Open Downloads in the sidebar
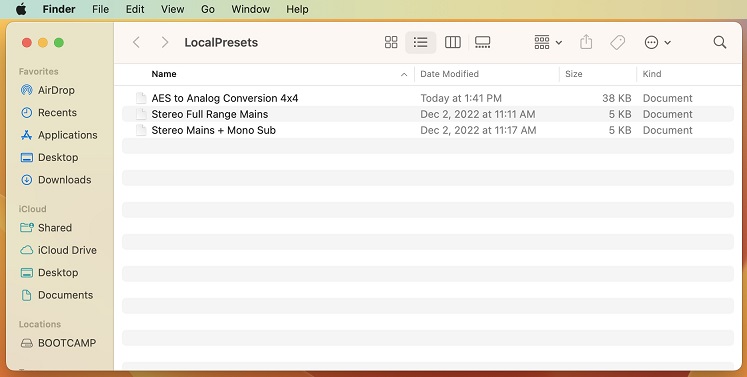 (56, 180)
